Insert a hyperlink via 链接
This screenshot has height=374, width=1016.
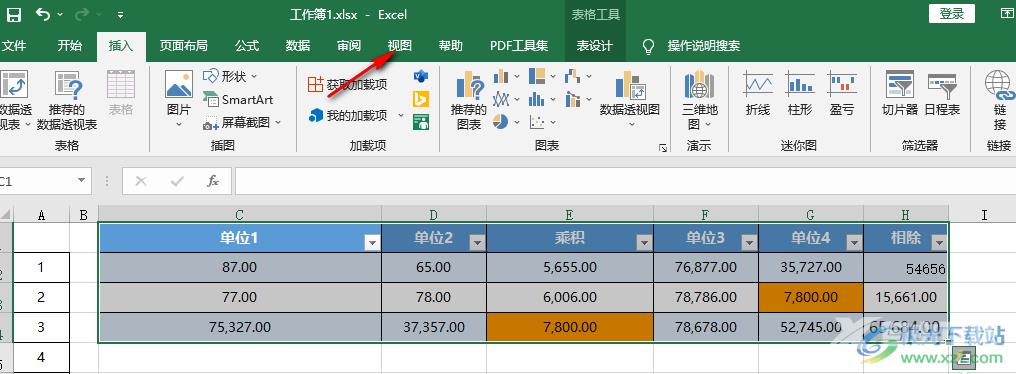coord(999,100)
